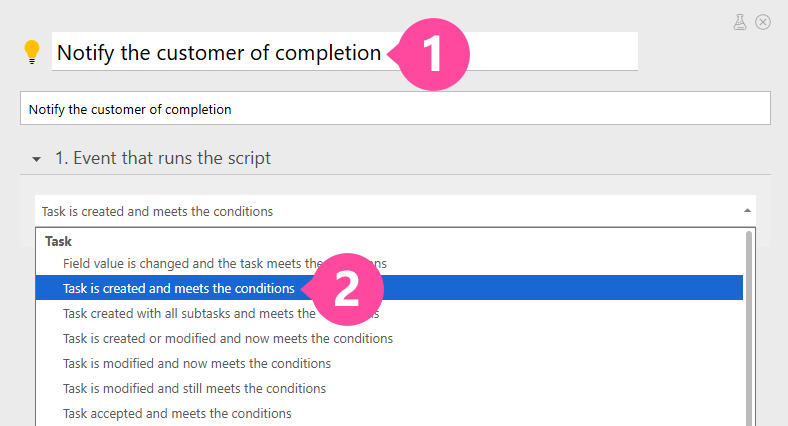Screen dimensions: 788x426
Task: Click the pink number 1 callout badge
Action: [434, 55]
